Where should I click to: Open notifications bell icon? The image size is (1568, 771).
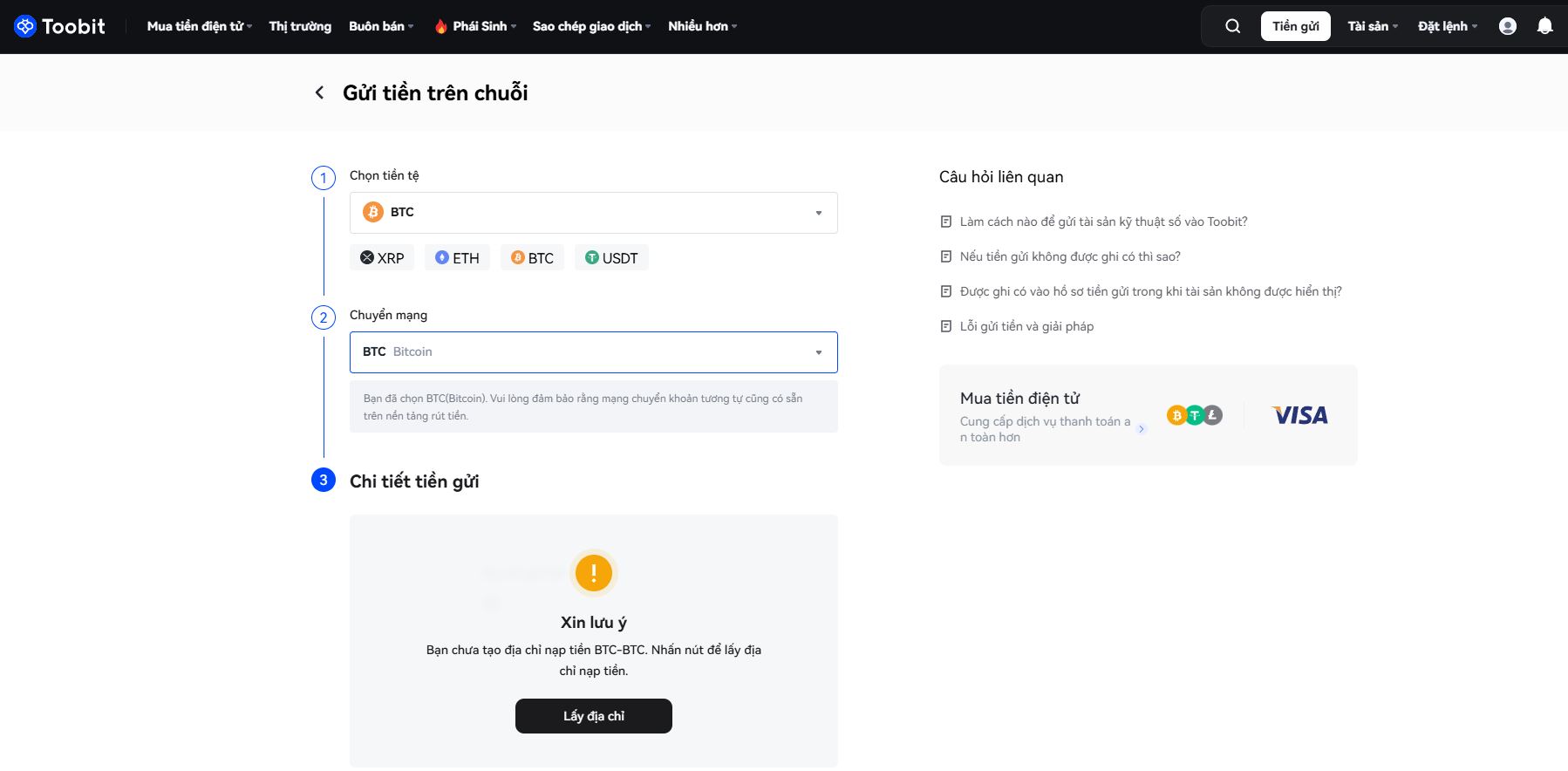[1544, 26]
